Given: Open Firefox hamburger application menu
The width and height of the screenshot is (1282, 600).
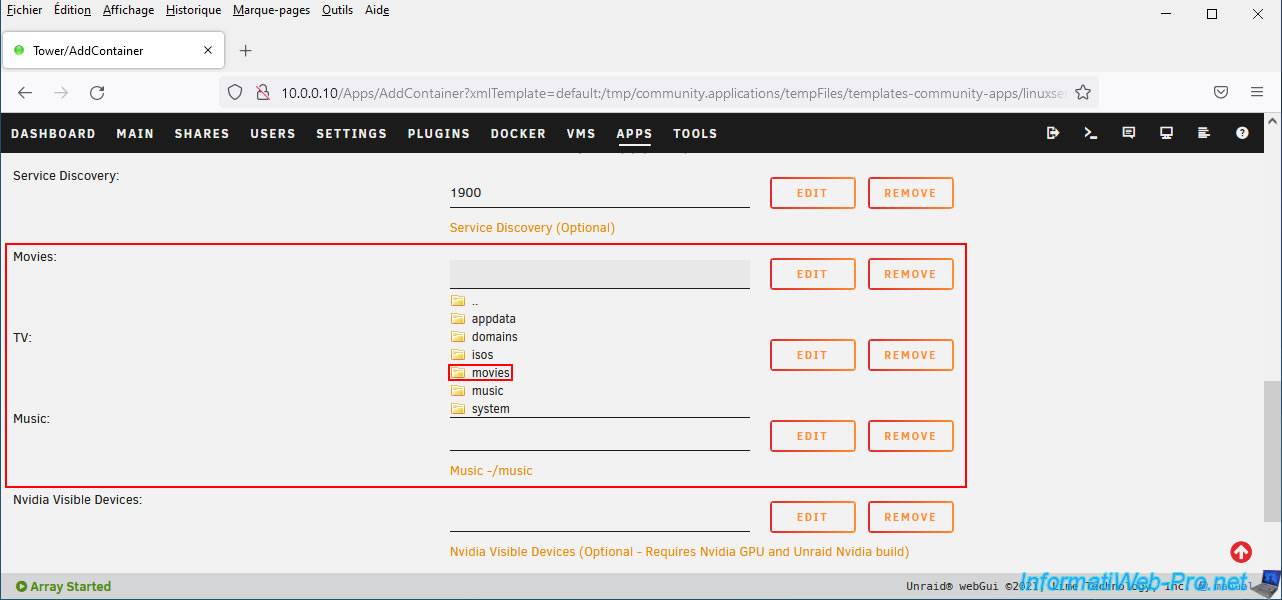Looking at the screenshot, I should pyautogui.click(x=1257, y=92).
